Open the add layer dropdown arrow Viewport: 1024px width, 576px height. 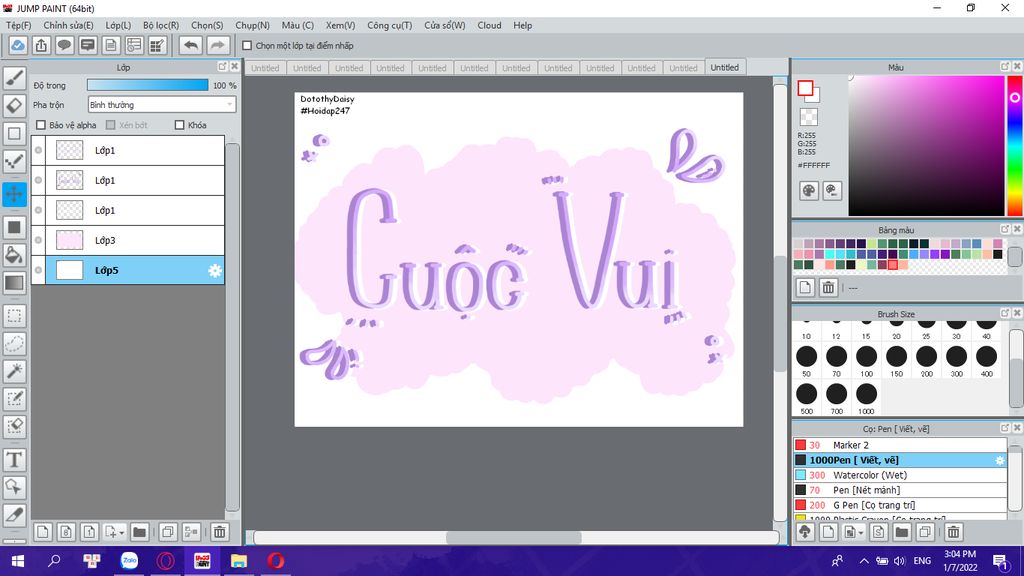pyautogui.click(x=121, y=533)
